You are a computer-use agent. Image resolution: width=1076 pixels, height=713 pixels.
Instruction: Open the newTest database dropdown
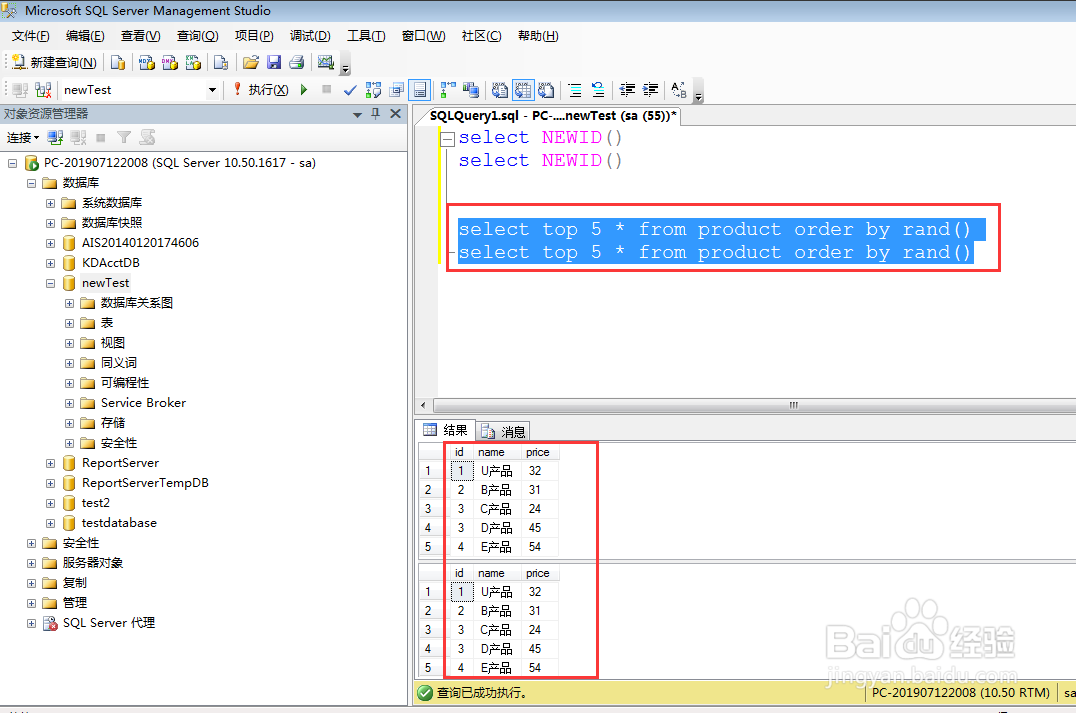click(x=212, y=90)
